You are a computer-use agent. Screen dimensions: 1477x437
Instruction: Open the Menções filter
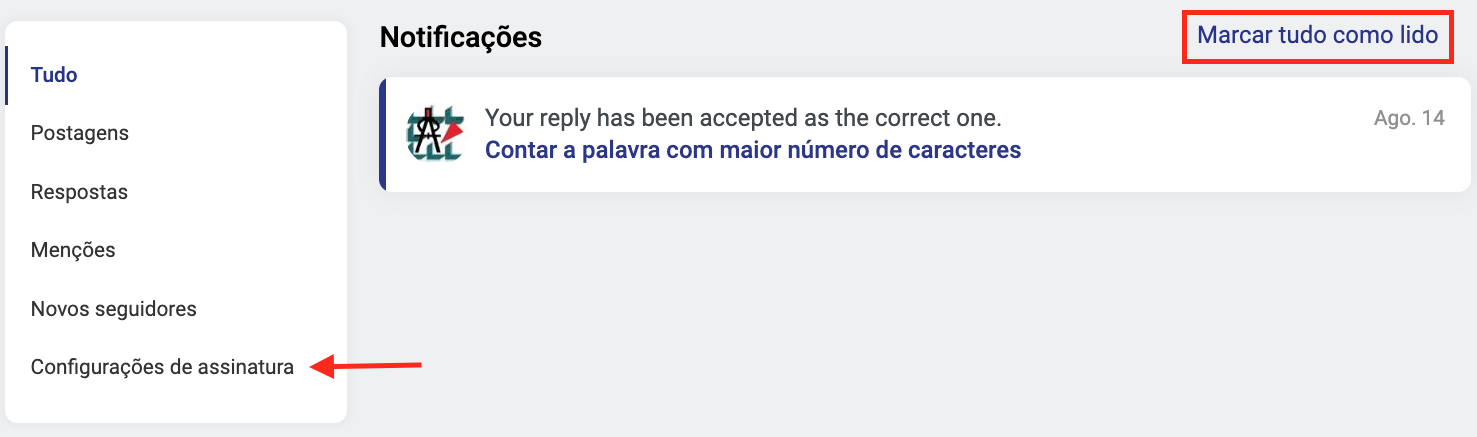tap(73, 250)
